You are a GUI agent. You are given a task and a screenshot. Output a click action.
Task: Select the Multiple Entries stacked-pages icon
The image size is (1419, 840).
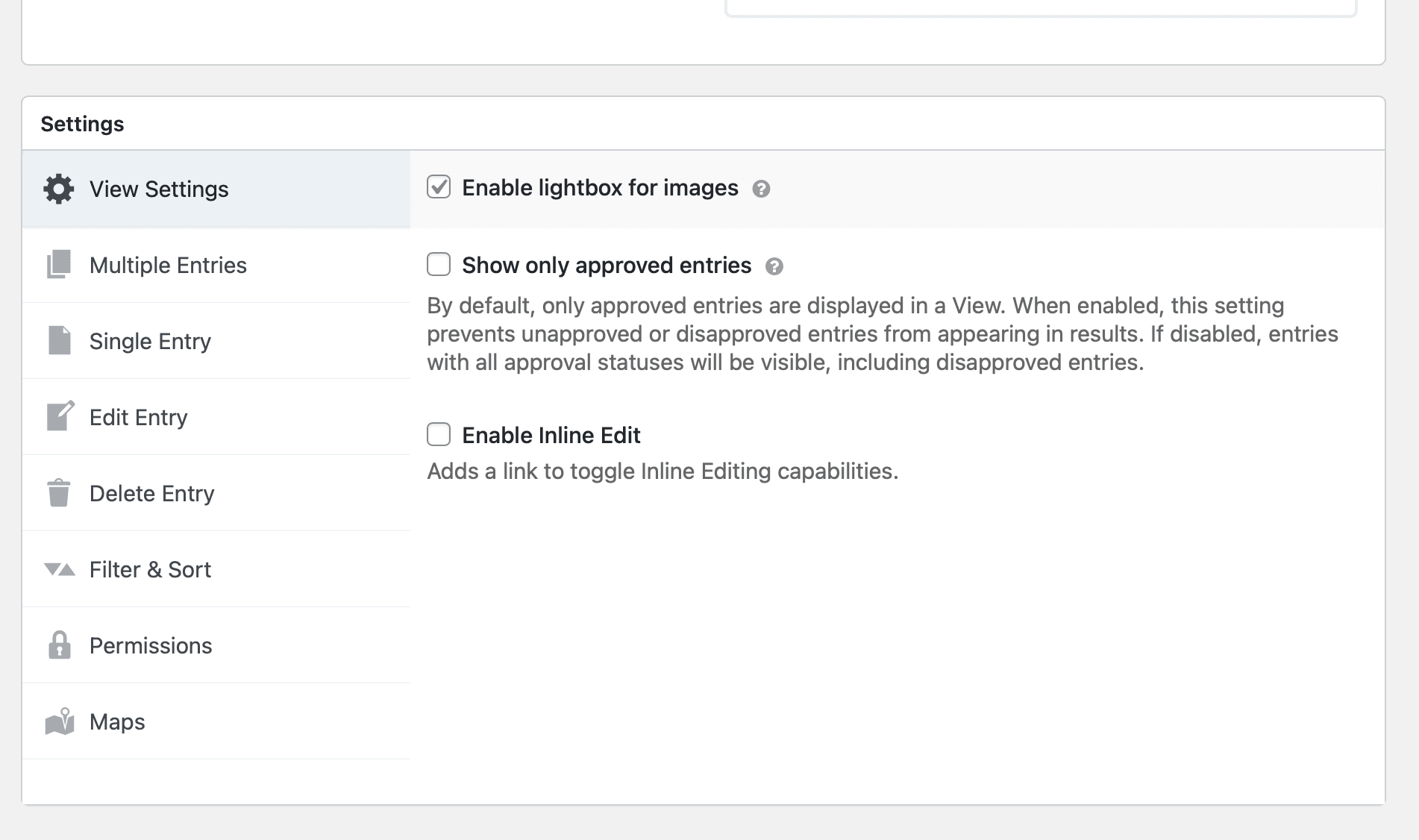click(x=60, y=266)
